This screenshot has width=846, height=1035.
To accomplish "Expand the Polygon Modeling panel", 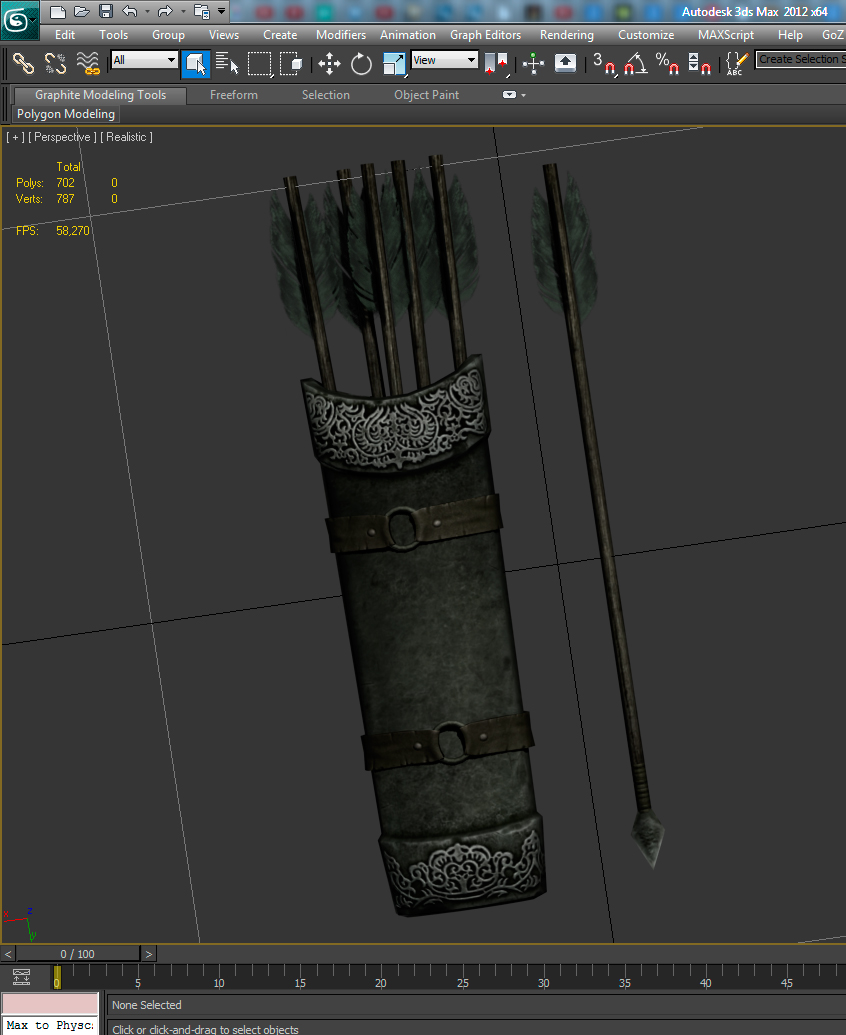I will (66, 114).
